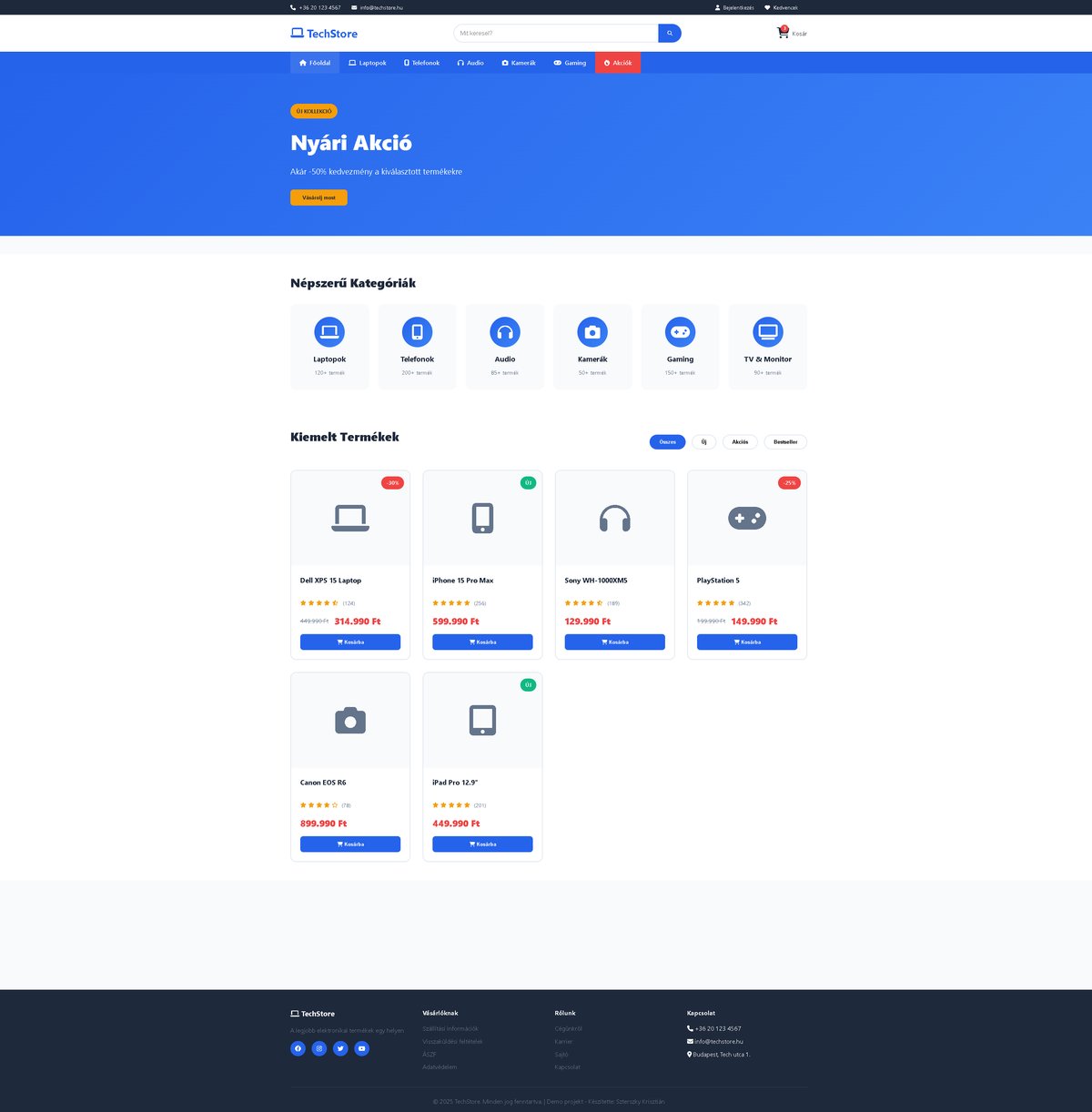Open the Karrier footer link
Image resolution: width=1092 pixels, height=1112 pixels.
(564, 1041)
